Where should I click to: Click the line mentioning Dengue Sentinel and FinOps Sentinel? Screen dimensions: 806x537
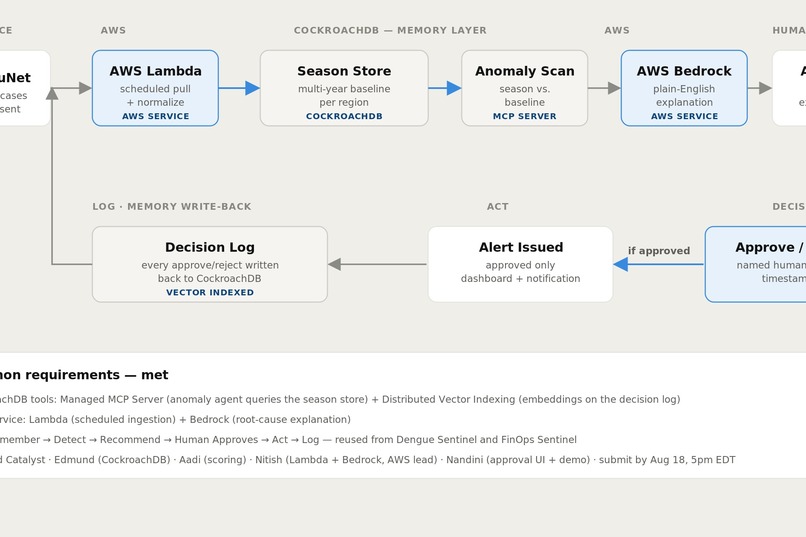point(288,439)
